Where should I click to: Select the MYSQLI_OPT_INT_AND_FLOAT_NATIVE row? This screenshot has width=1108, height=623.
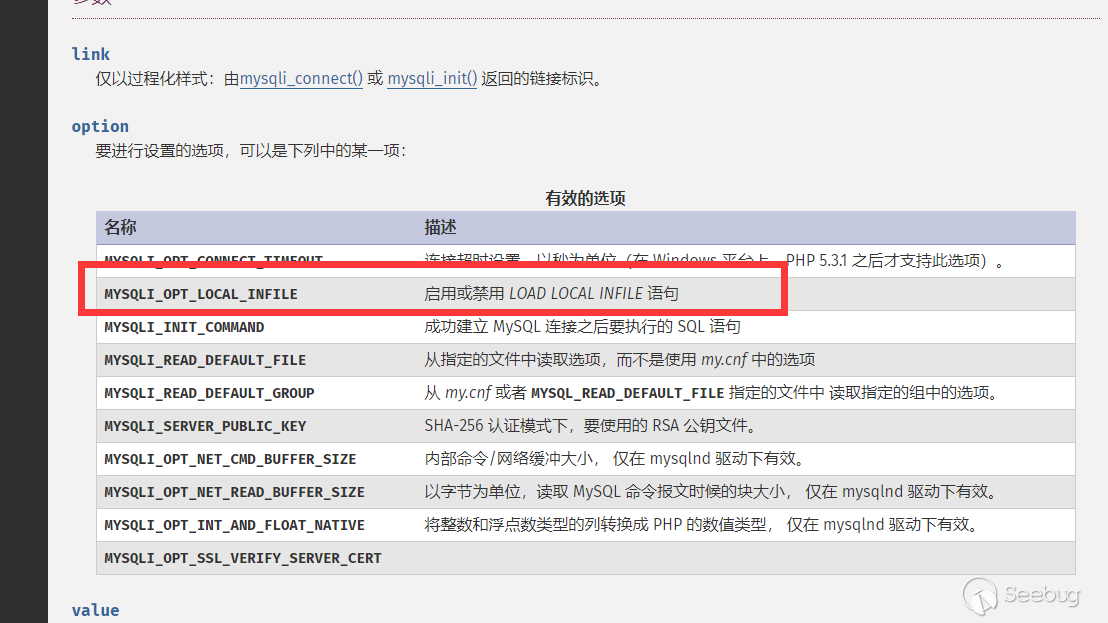[x=586, y=525]
